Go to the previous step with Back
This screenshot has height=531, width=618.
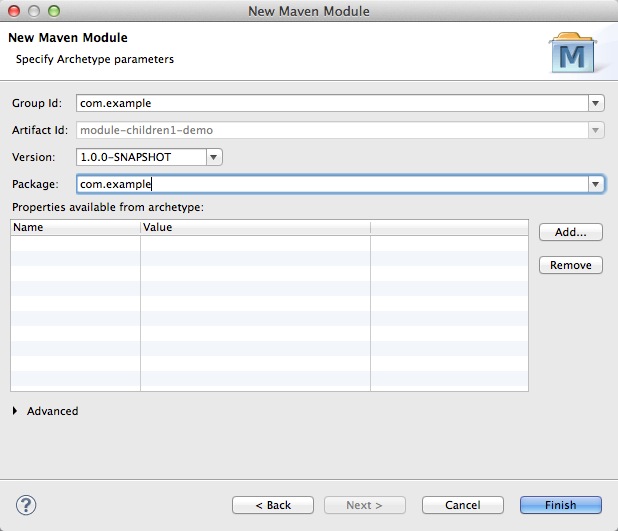point(273,505)
